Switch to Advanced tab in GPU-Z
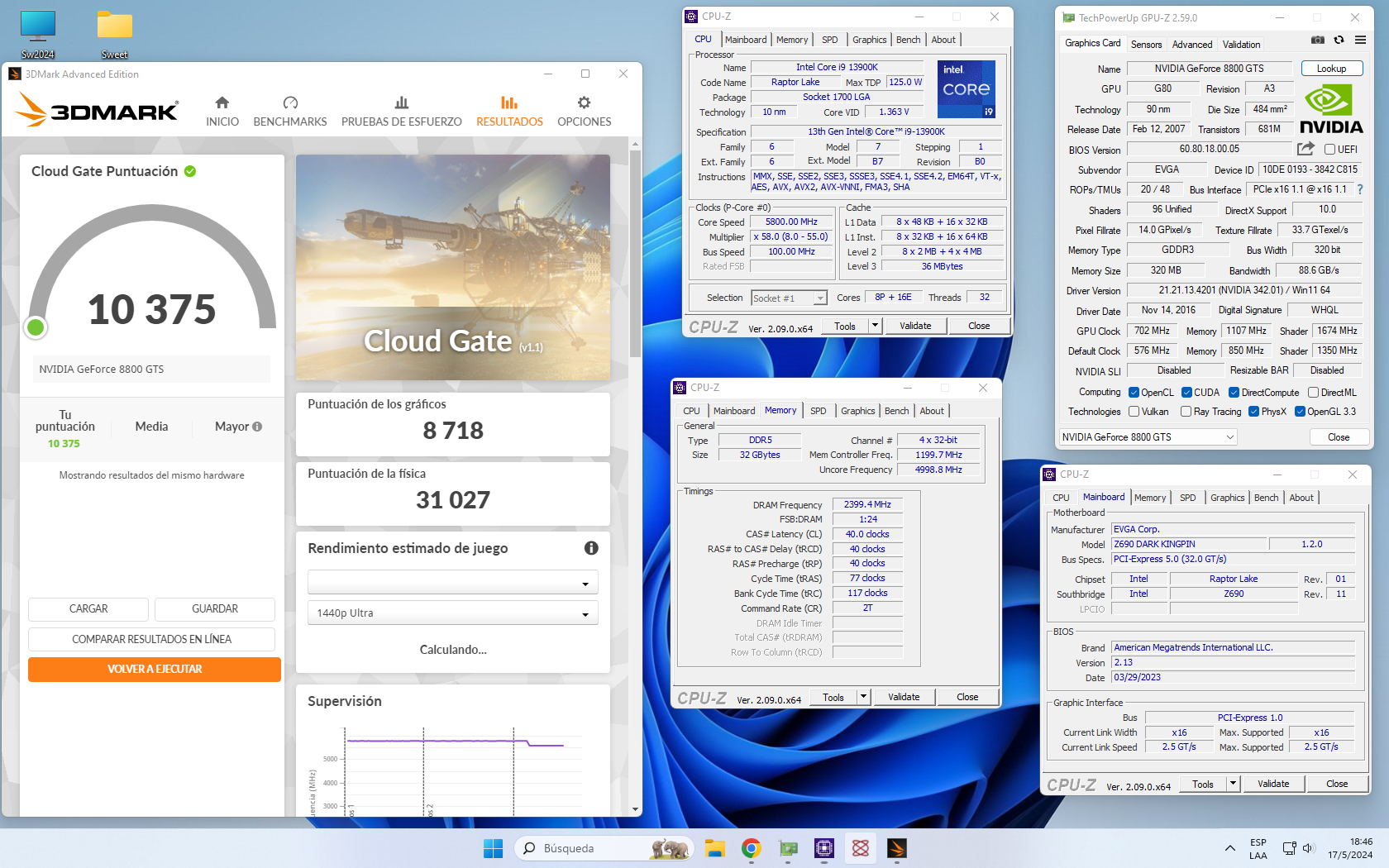 pos(1192,45)
